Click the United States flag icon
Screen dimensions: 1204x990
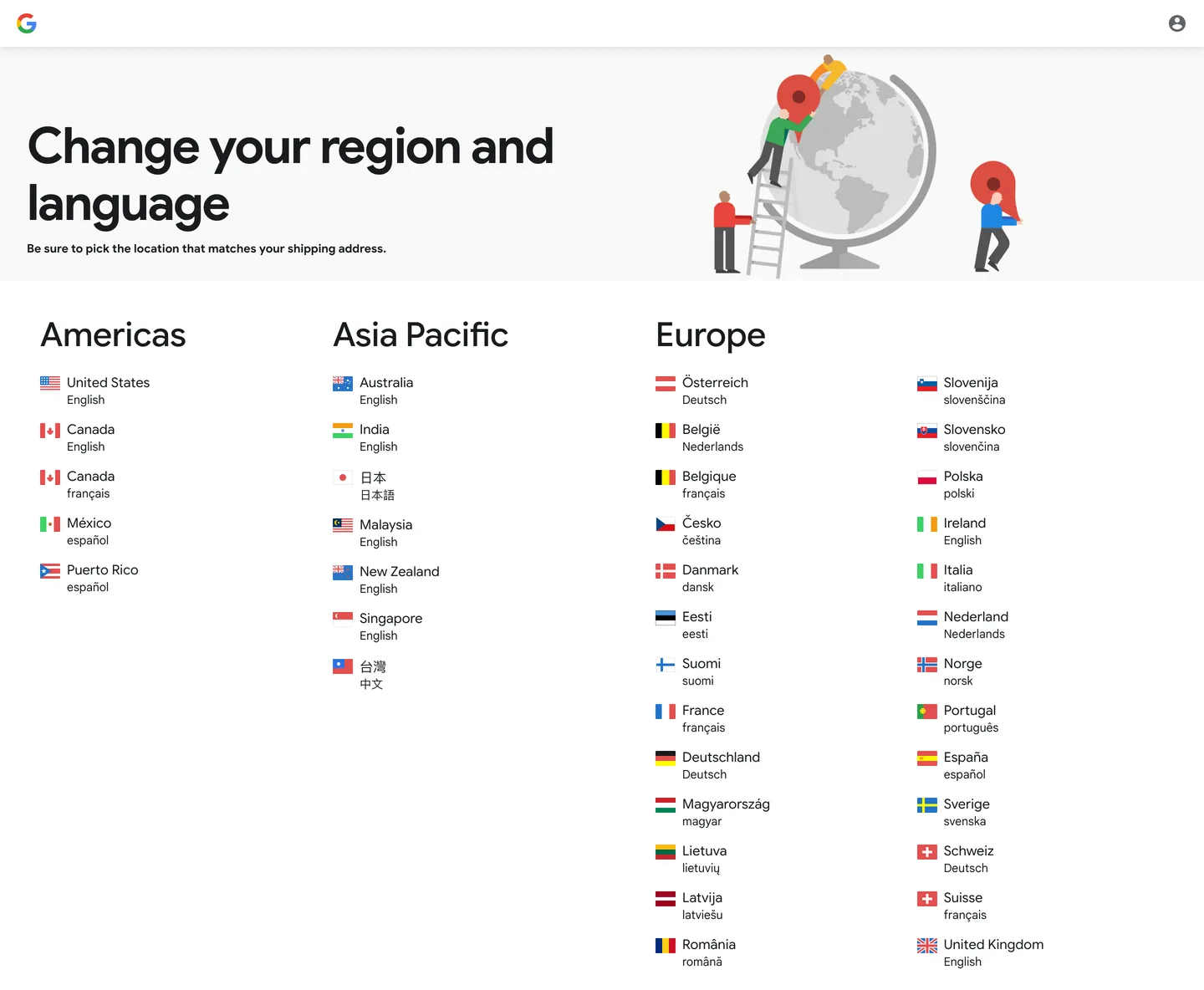(x=50, y=383)
